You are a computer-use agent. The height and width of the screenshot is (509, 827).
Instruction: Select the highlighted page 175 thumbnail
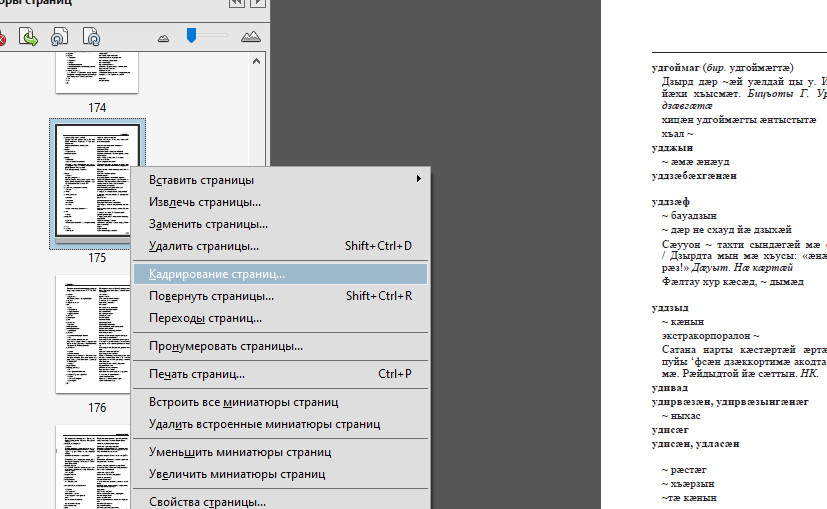(93, 181)
